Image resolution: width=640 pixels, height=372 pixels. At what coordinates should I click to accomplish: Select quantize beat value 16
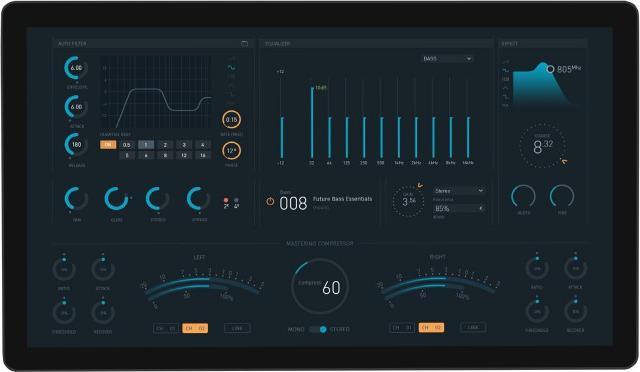202,155
